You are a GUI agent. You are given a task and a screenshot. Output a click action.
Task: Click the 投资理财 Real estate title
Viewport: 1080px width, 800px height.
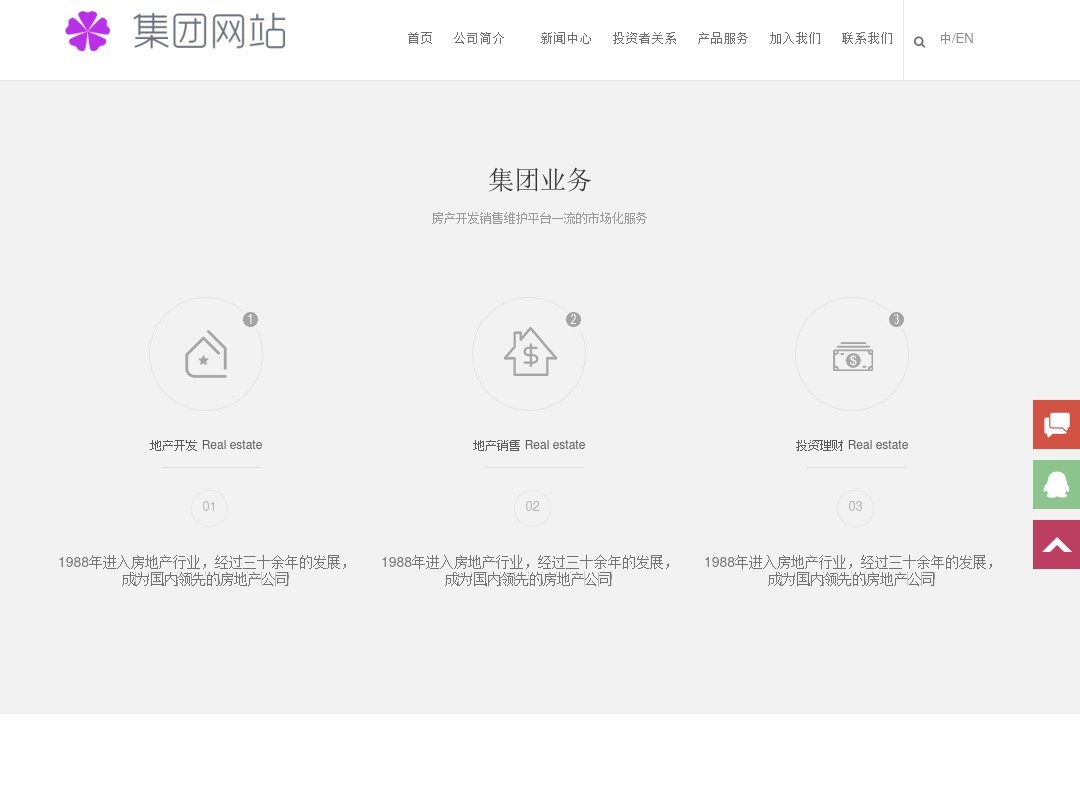[x=852, y=445]
